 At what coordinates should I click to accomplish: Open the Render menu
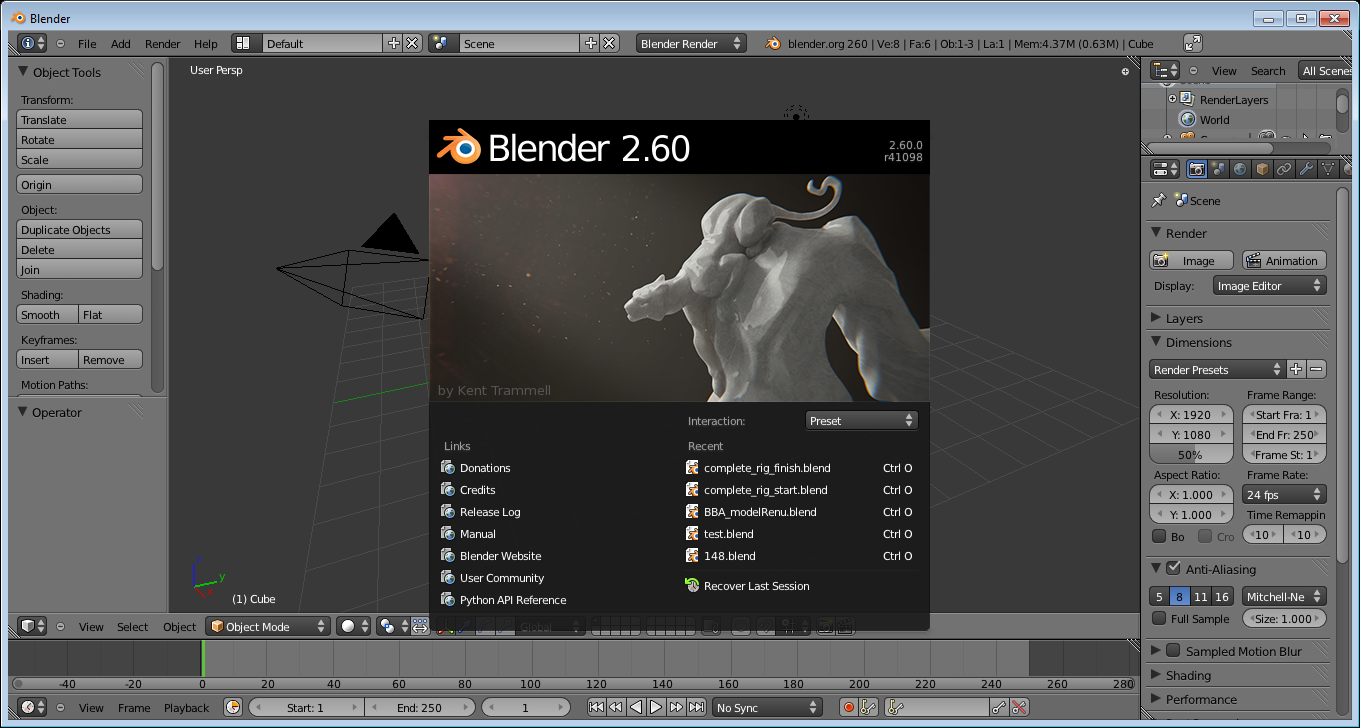click(x=162, y=43)
